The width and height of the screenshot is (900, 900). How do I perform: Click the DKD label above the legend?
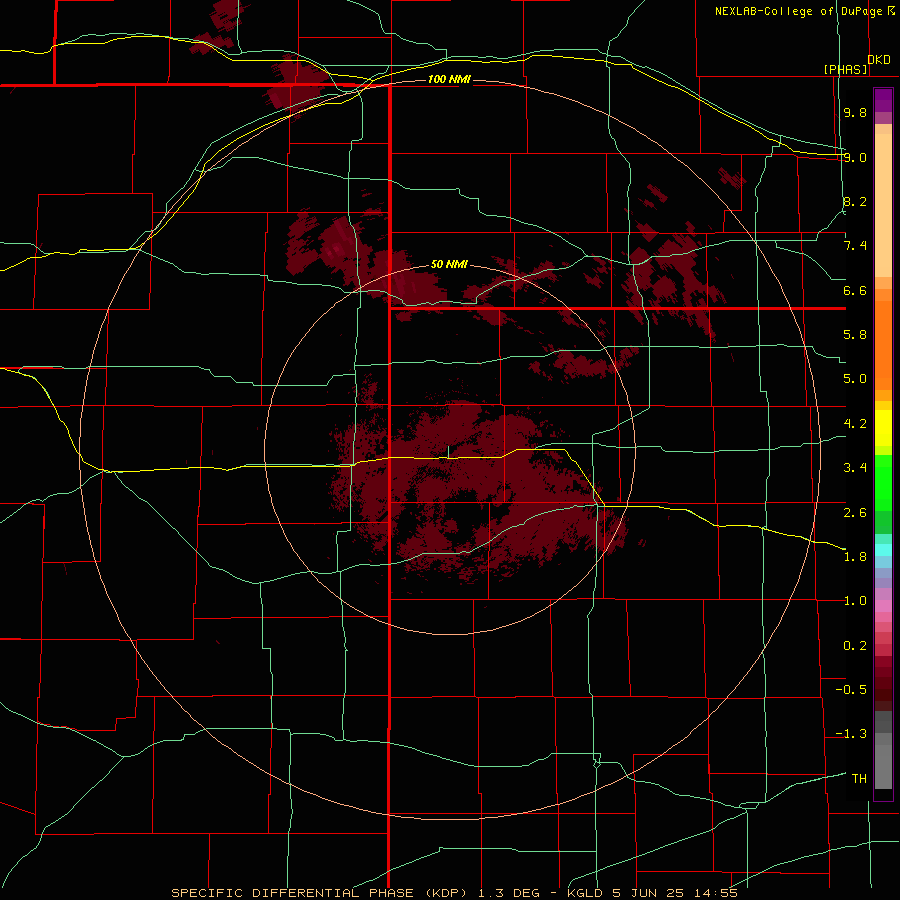coord(879,60)
